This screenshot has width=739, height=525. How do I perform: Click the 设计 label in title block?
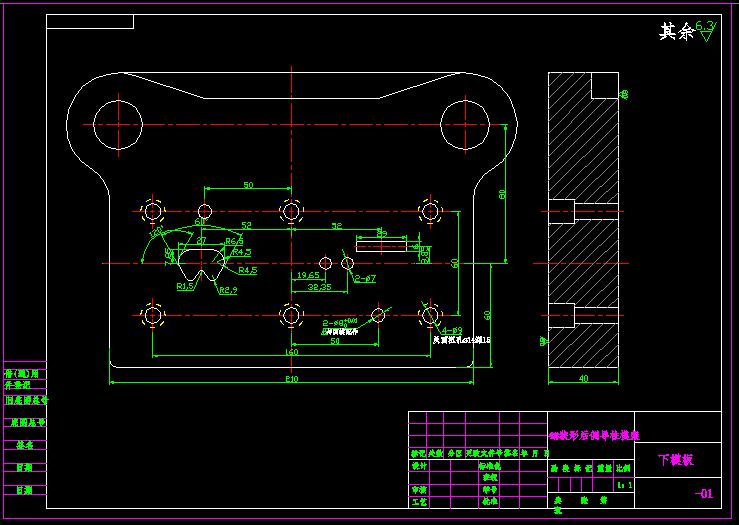point(419,466)
